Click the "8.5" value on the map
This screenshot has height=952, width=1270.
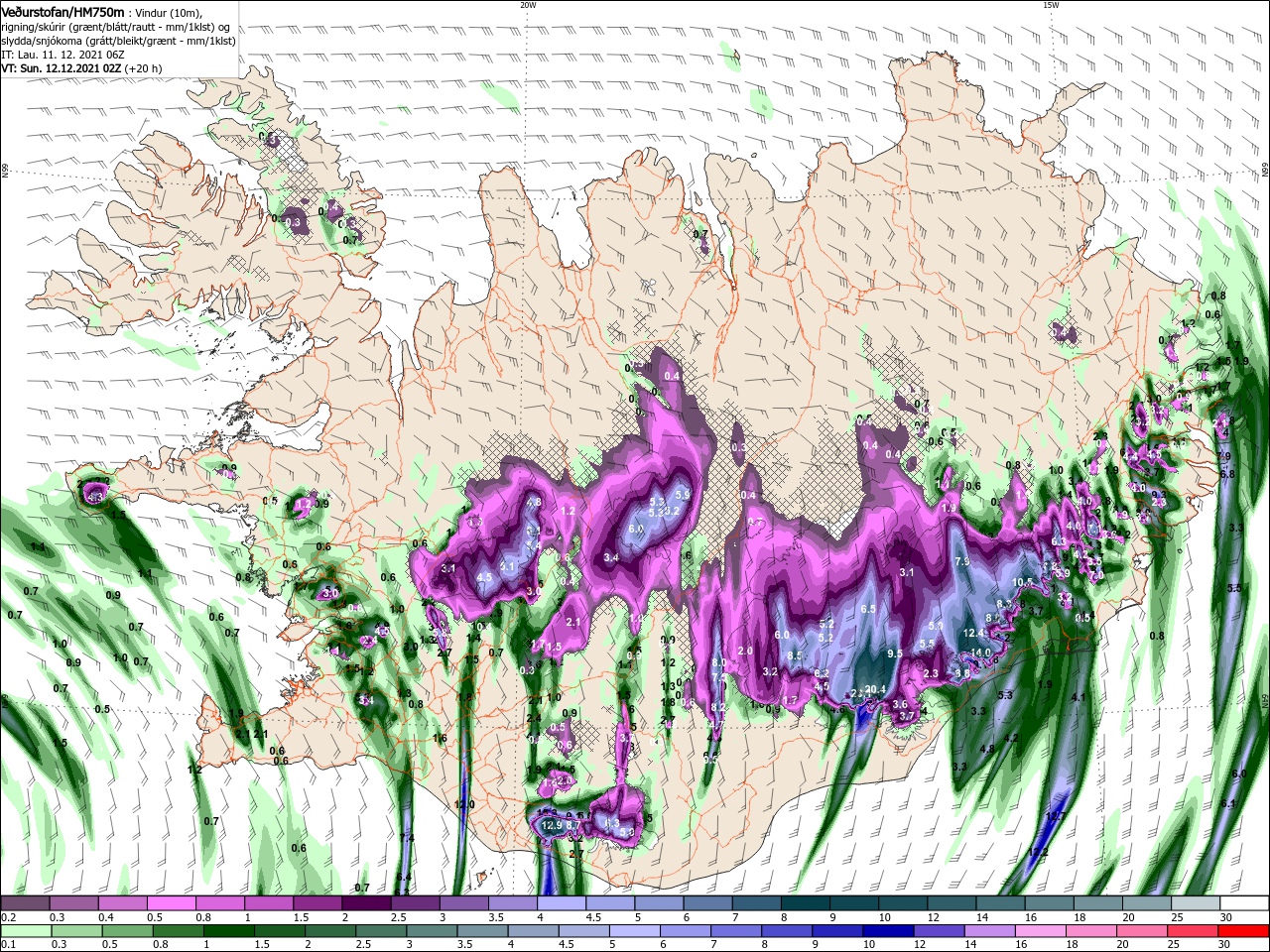(x=795, y=655)
